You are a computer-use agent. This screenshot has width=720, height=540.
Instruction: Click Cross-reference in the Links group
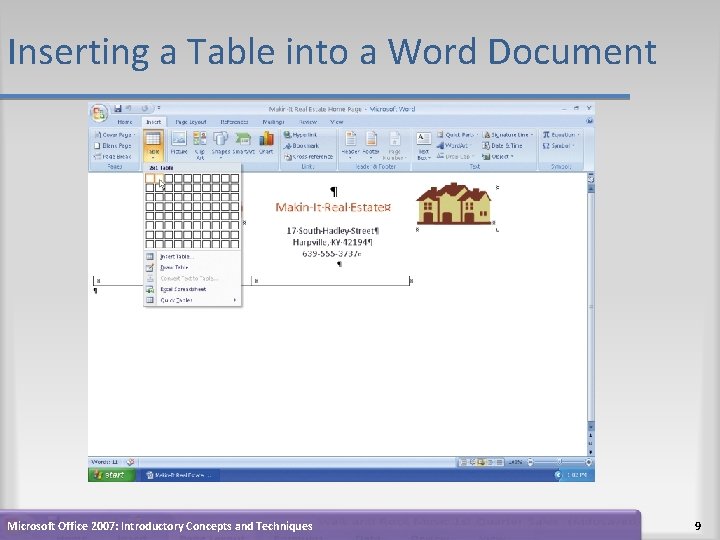[x=308, y=157]
